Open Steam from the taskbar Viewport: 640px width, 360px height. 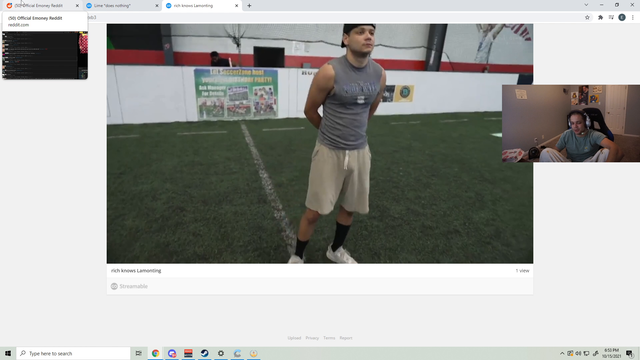(204, 353)
